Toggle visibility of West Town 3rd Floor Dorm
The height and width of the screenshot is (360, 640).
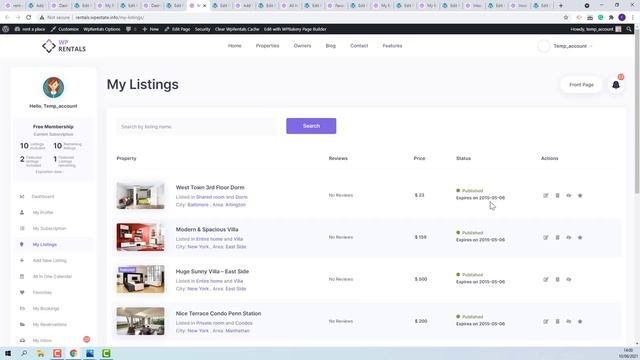(569, 196)
